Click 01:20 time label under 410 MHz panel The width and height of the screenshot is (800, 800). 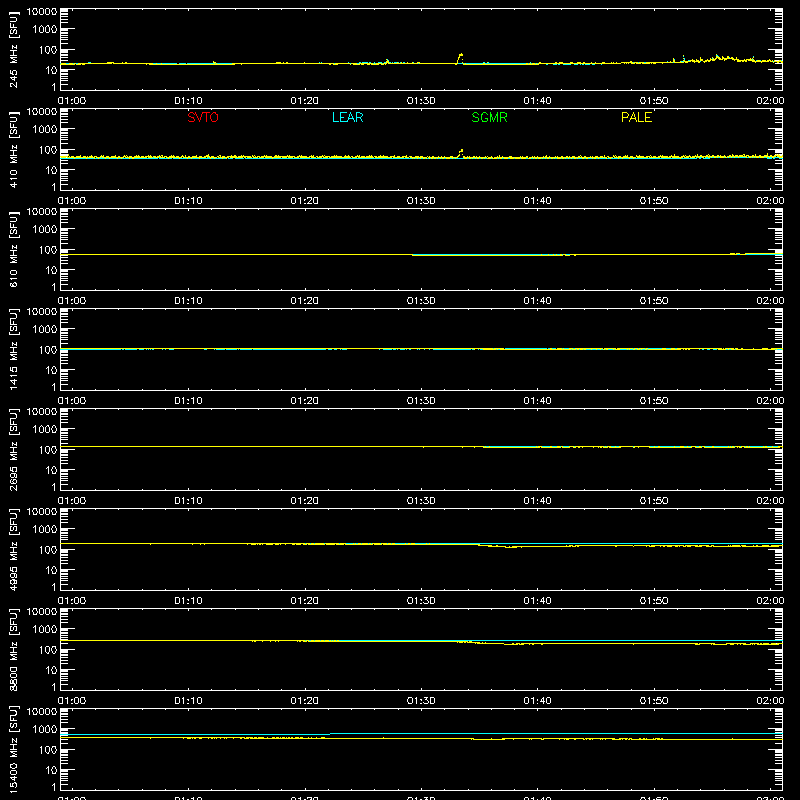click(x=305, y=201)
